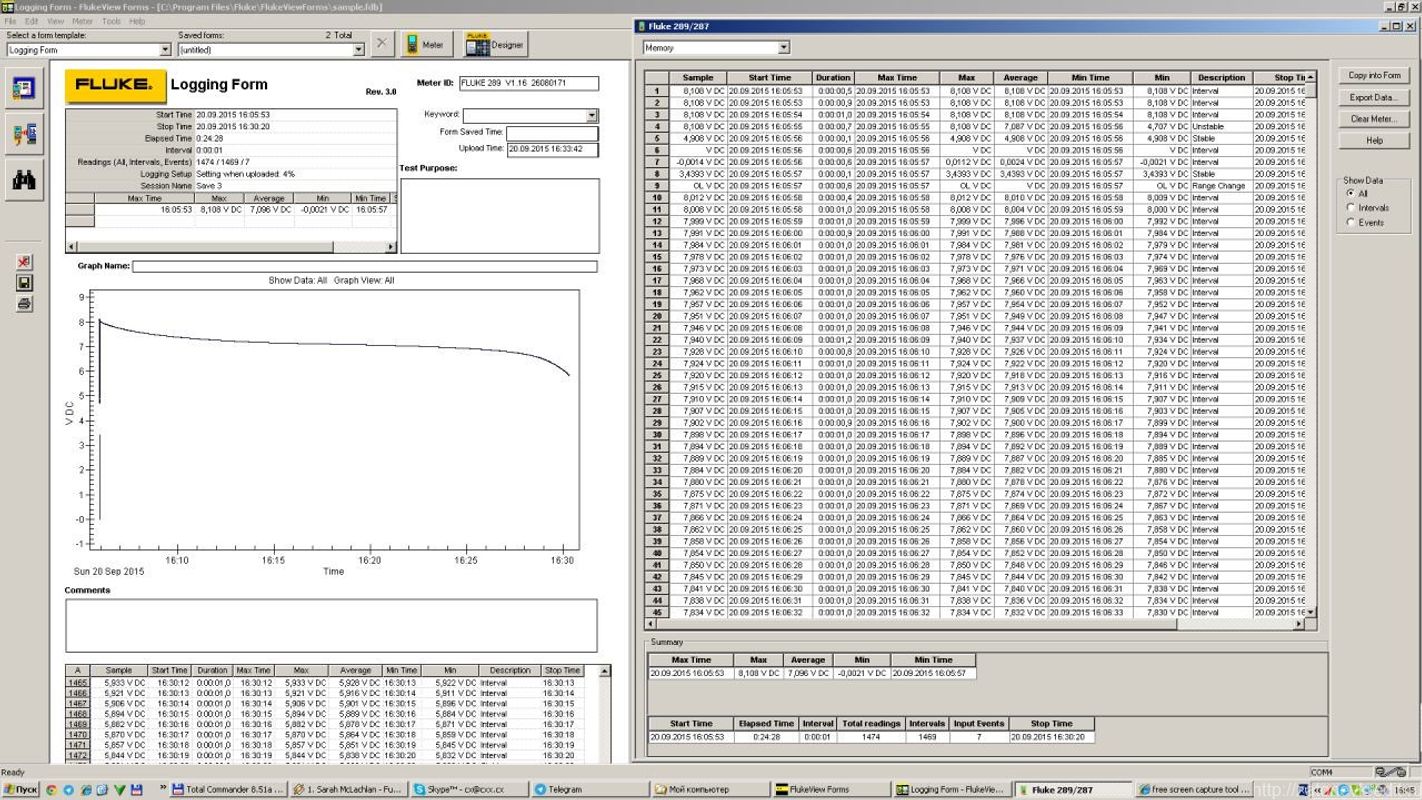Click the red delete form icon in sidebar
The image size is (1422, 800).
pos(24,262)
